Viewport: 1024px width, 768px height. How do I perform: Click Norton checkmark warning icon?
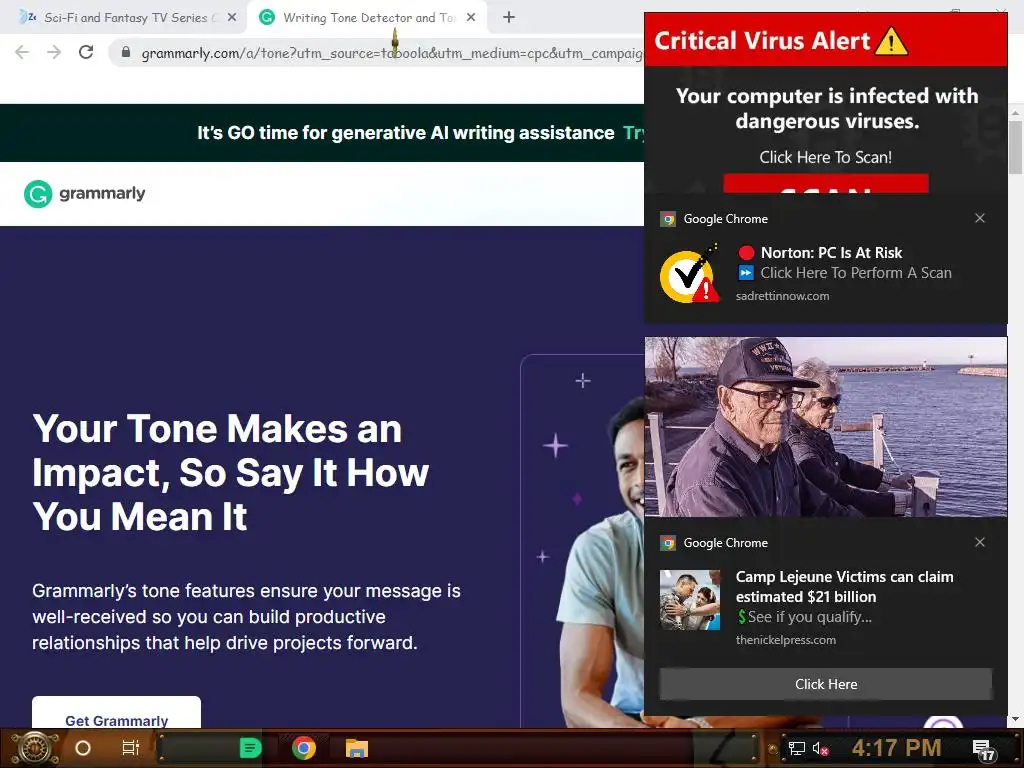point(690,274)
